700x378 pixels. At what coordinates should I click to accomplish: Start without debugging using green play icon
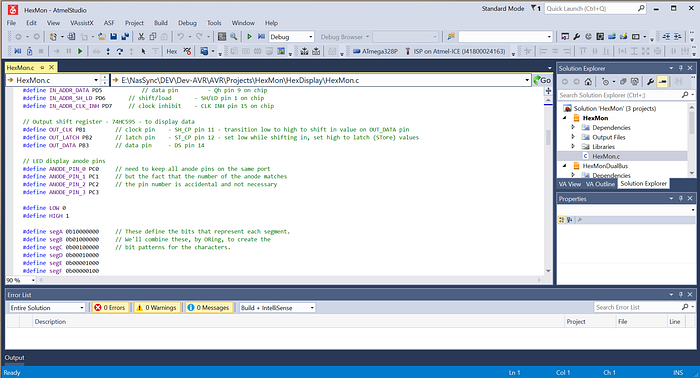tap(250, 37)
